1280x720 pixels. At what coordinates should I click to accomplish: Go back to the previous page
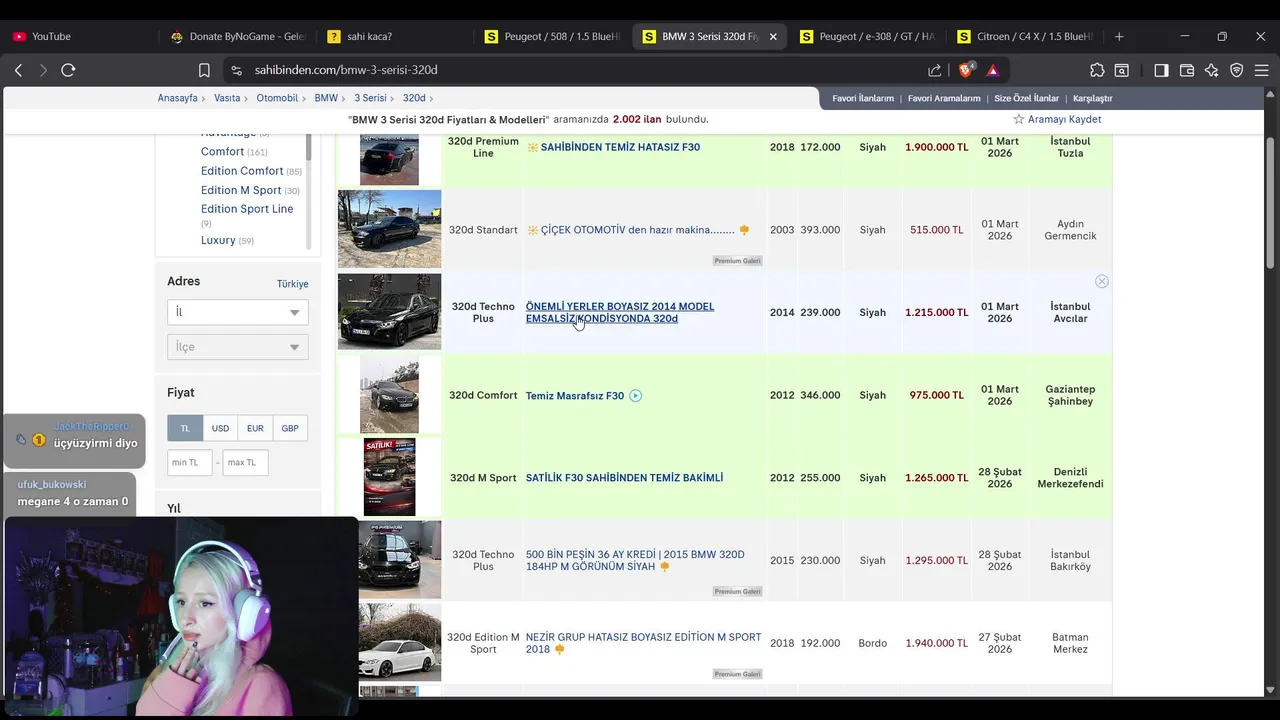(x=18, y=70)
